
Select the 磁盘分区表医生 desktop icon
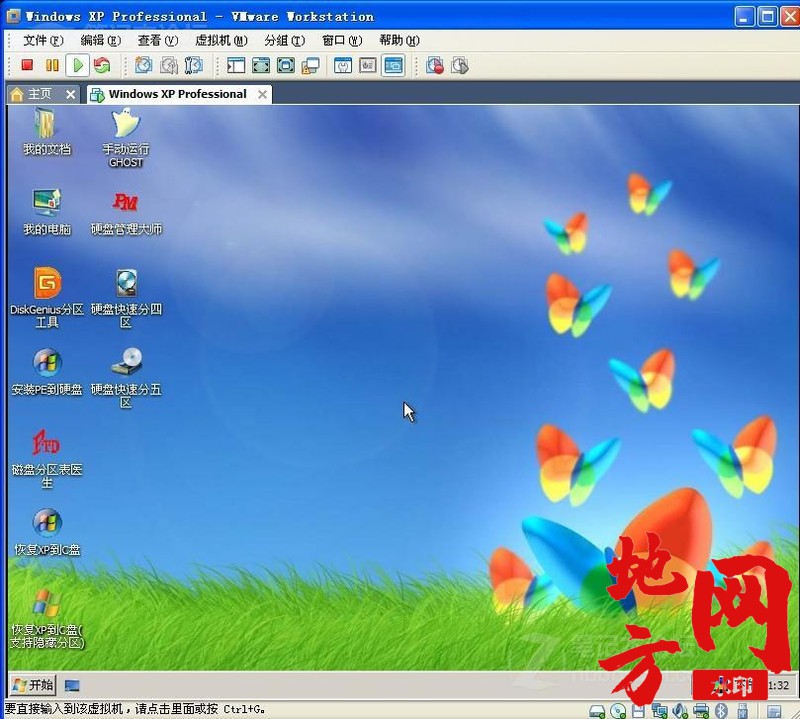click(x=46, y=458)
